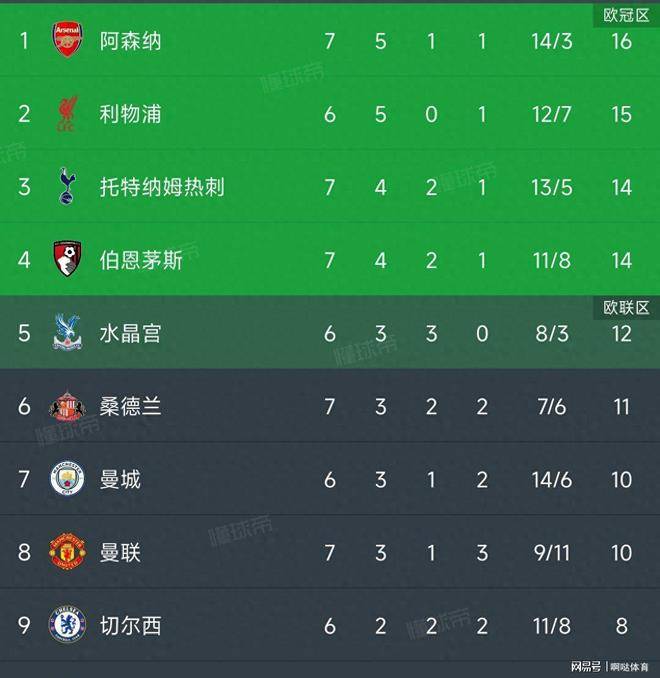Click the Arsenal club crest icon
This screenshot has height=678, width=660.
(68, 41)
